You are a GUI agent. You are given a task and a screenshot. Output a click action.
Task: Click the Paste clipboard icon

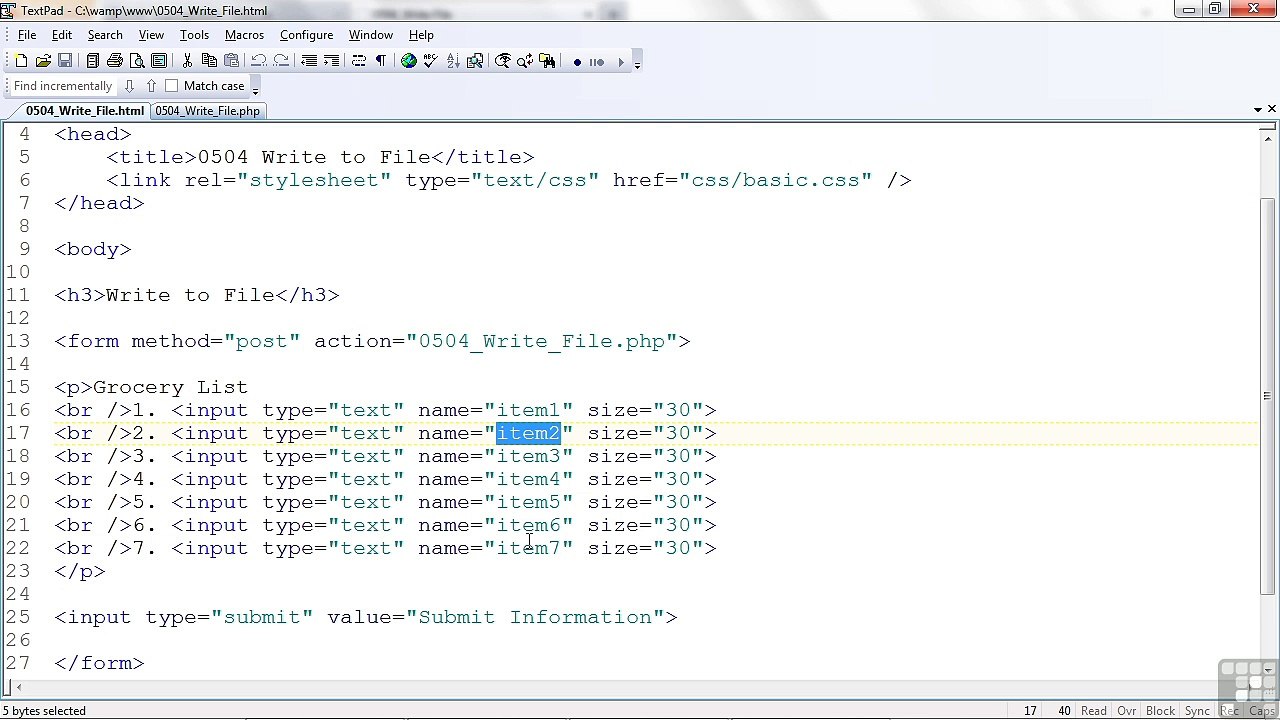(x=231, y=61)
